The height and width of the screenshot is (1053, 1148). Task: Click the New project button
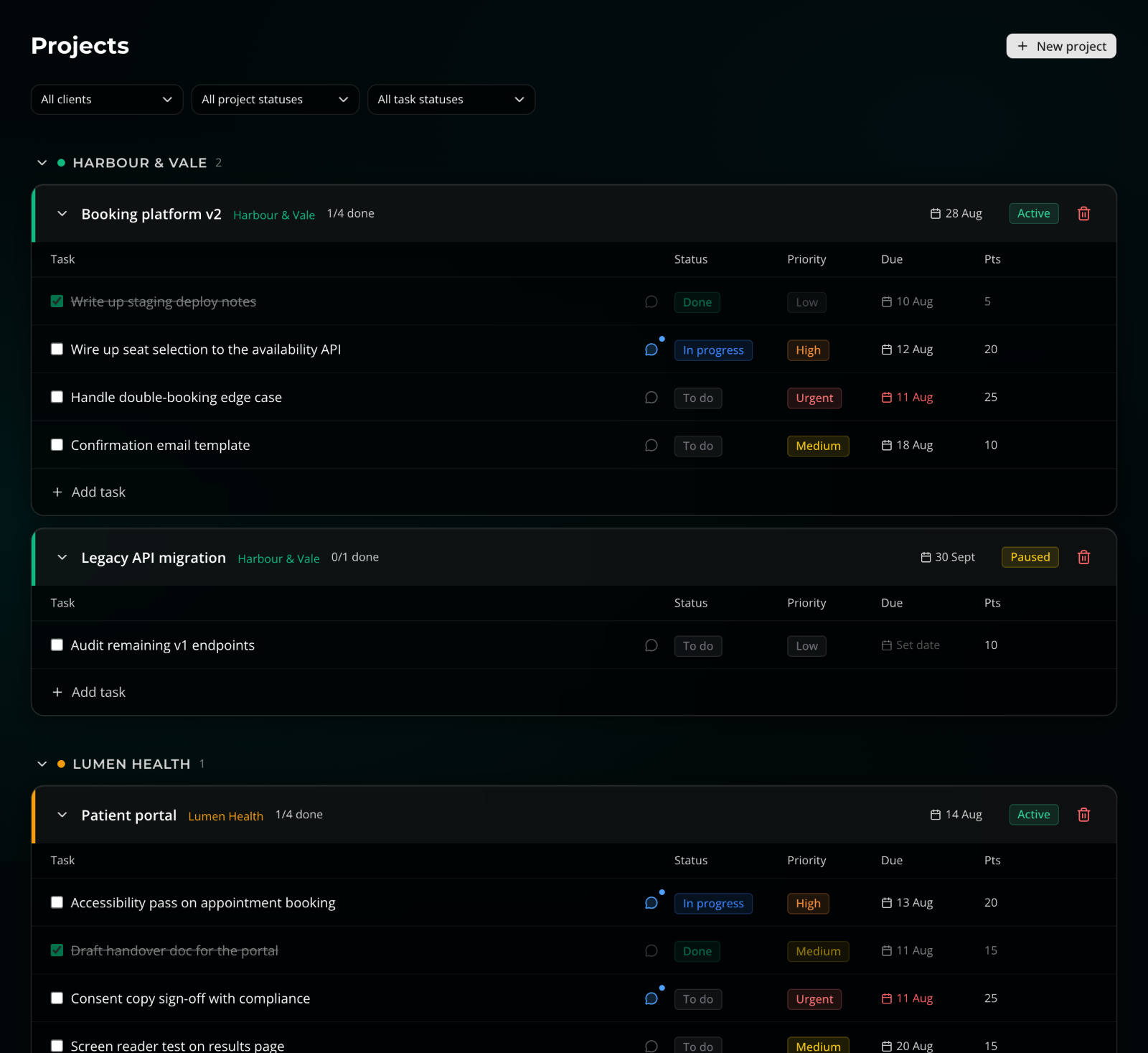tap(1061, 46)
